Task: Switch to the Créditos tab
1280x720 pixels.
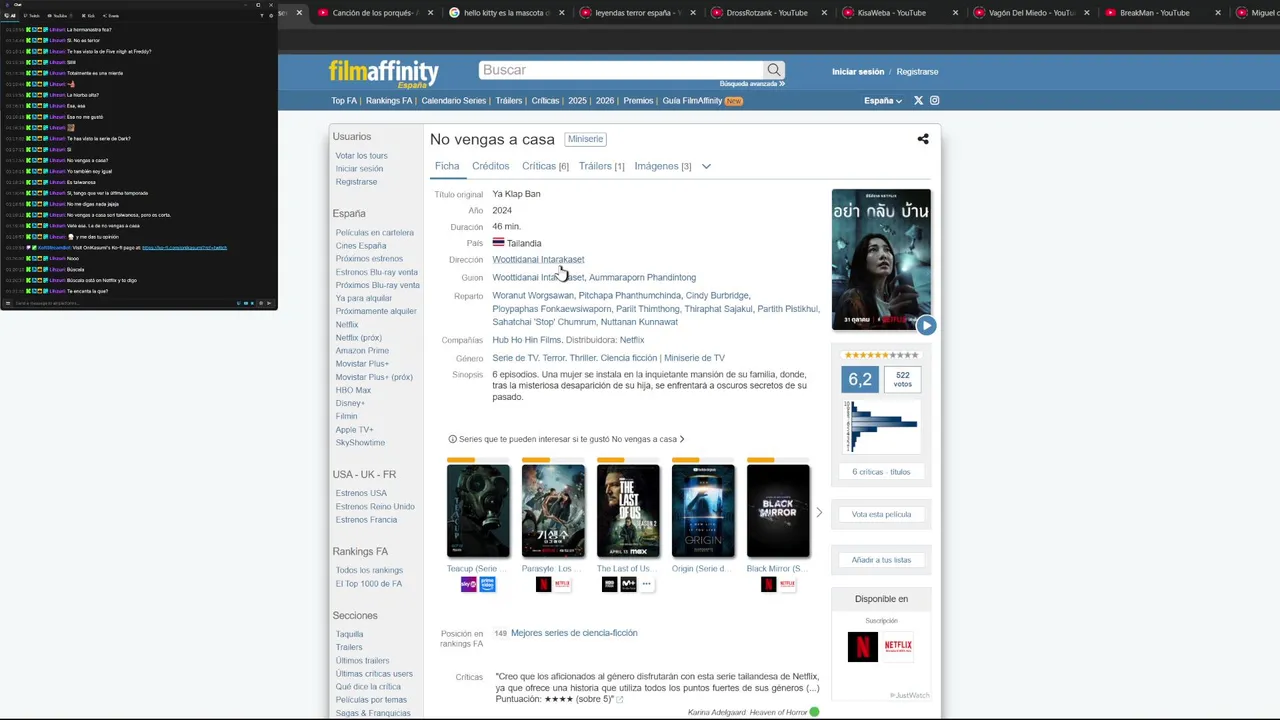Action: (x=491, y=166)
